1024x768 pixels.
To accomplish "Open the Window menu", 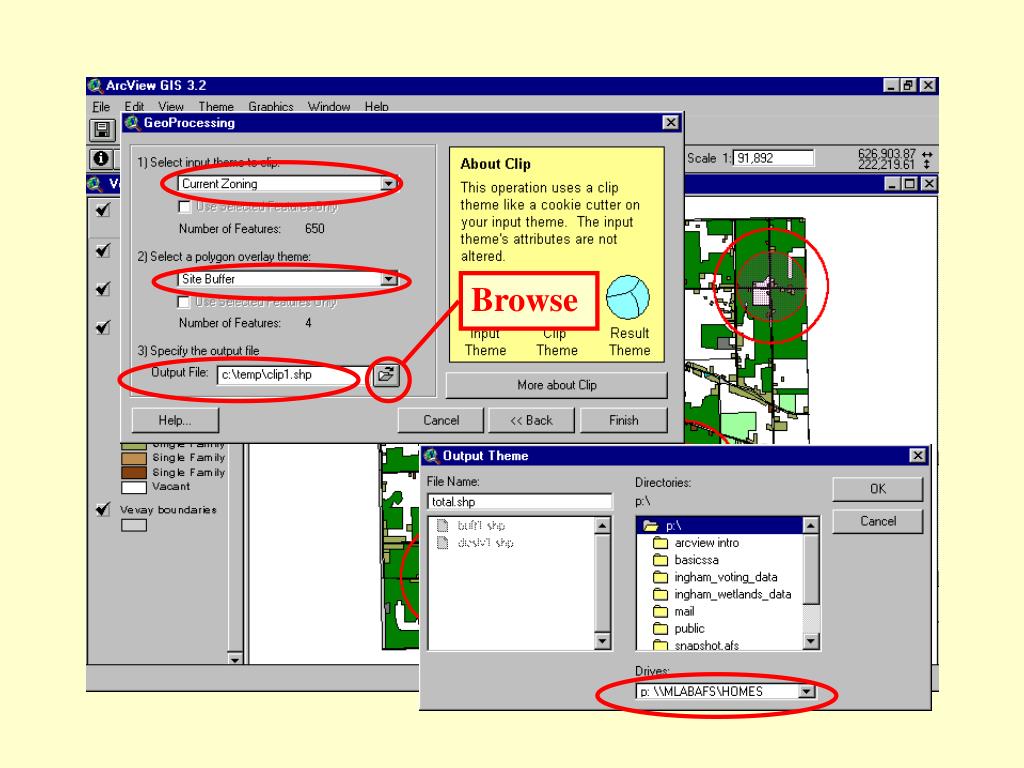I will tap(328, 106).
